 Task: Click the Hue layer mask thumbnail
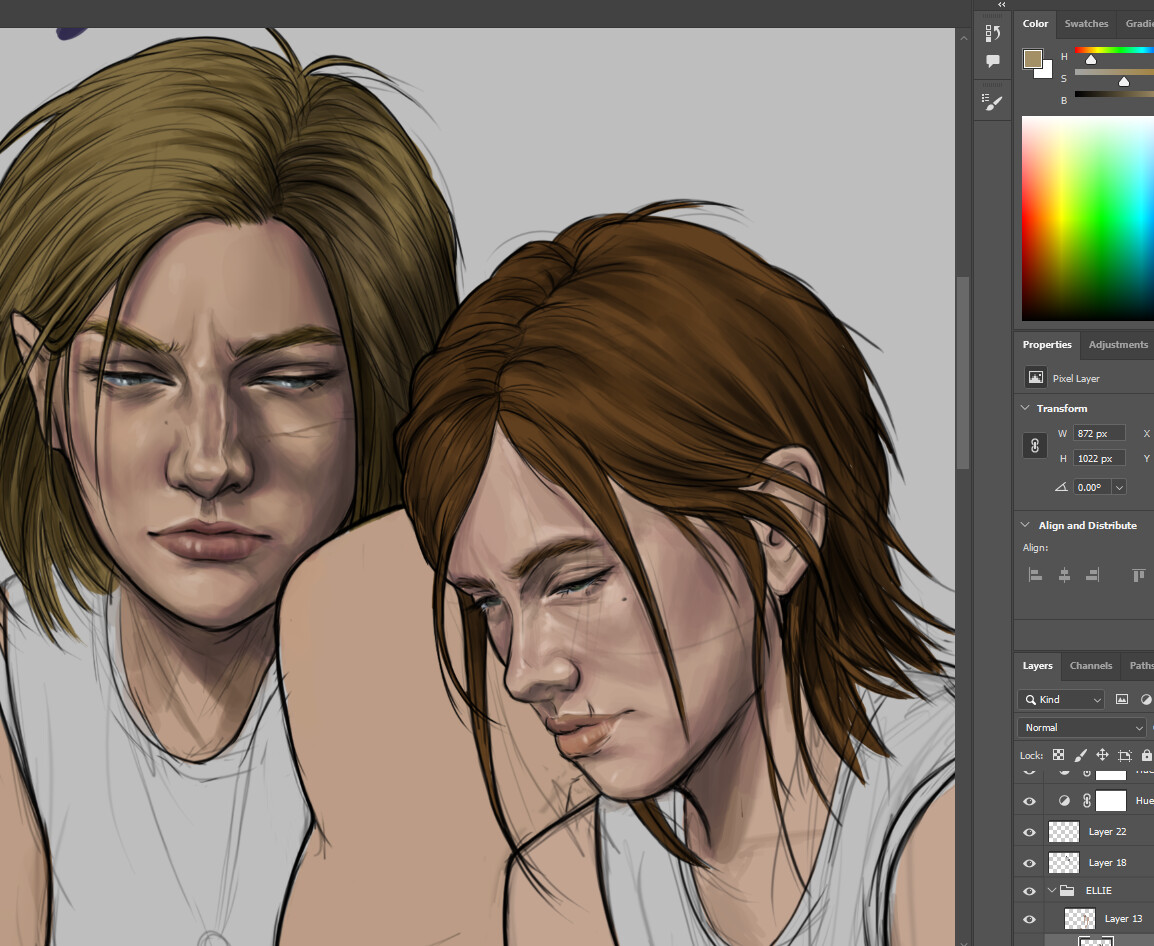tap(1111, 800)
